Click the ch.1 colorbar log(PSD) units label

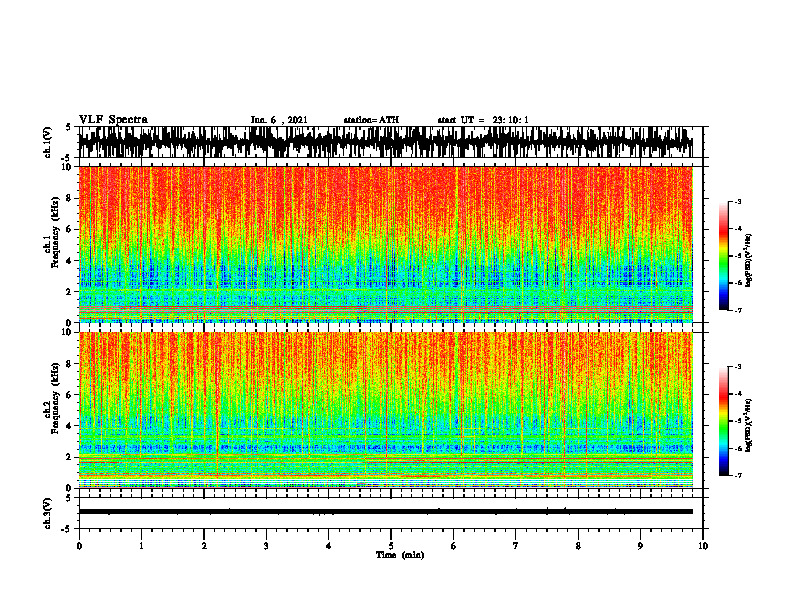pos(749,260)
